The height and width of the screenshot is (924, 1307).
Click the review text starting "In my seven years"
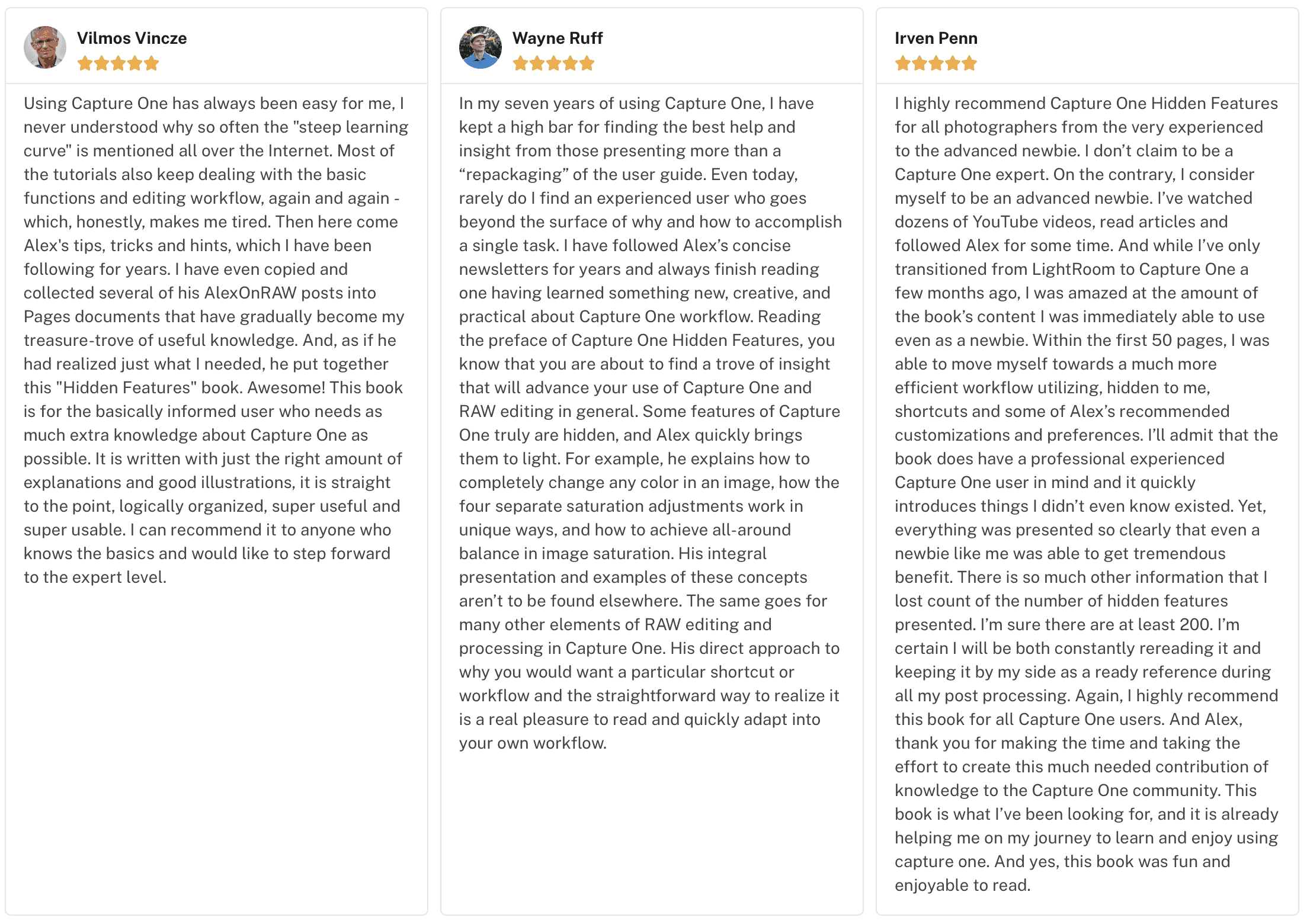click(651, 423)
